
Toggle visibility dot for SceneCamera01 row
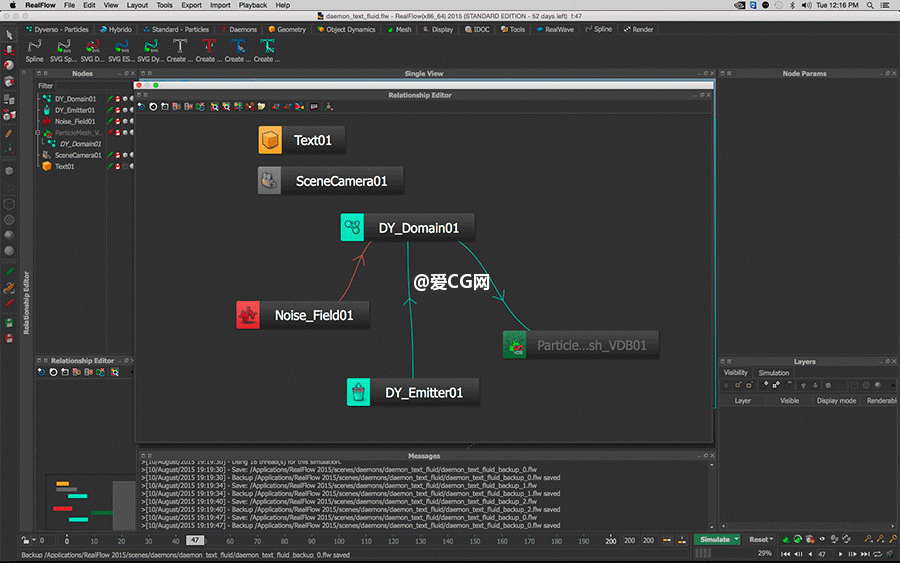tap(125, 155)
